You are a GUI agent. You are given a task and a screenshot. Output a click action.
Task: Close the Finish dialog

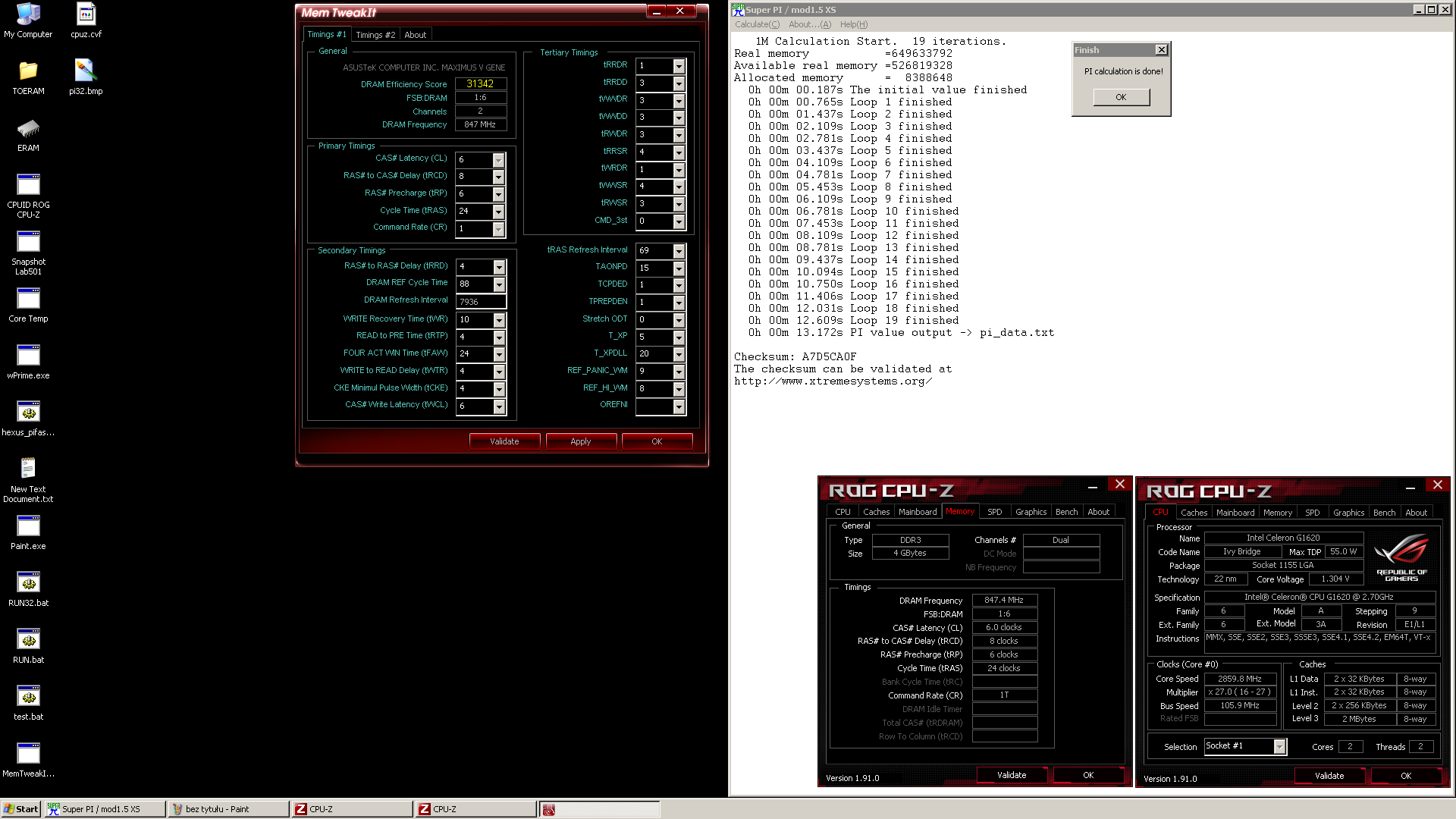tap(1161, 50)
